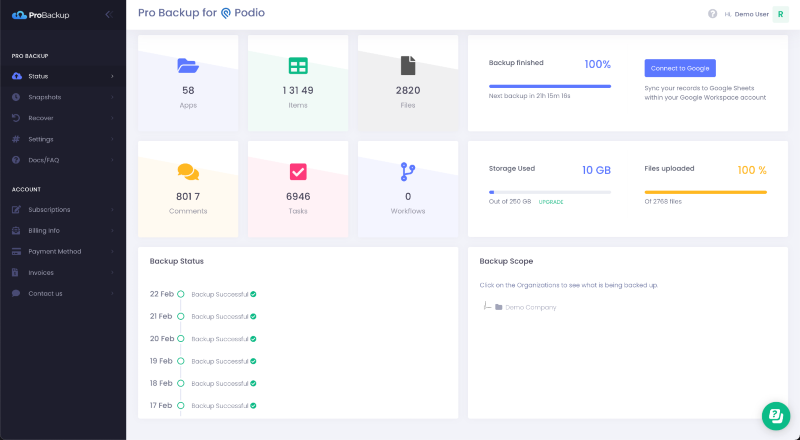Click the help question mark icon
The image size is (800, 440).
[713, 14]
